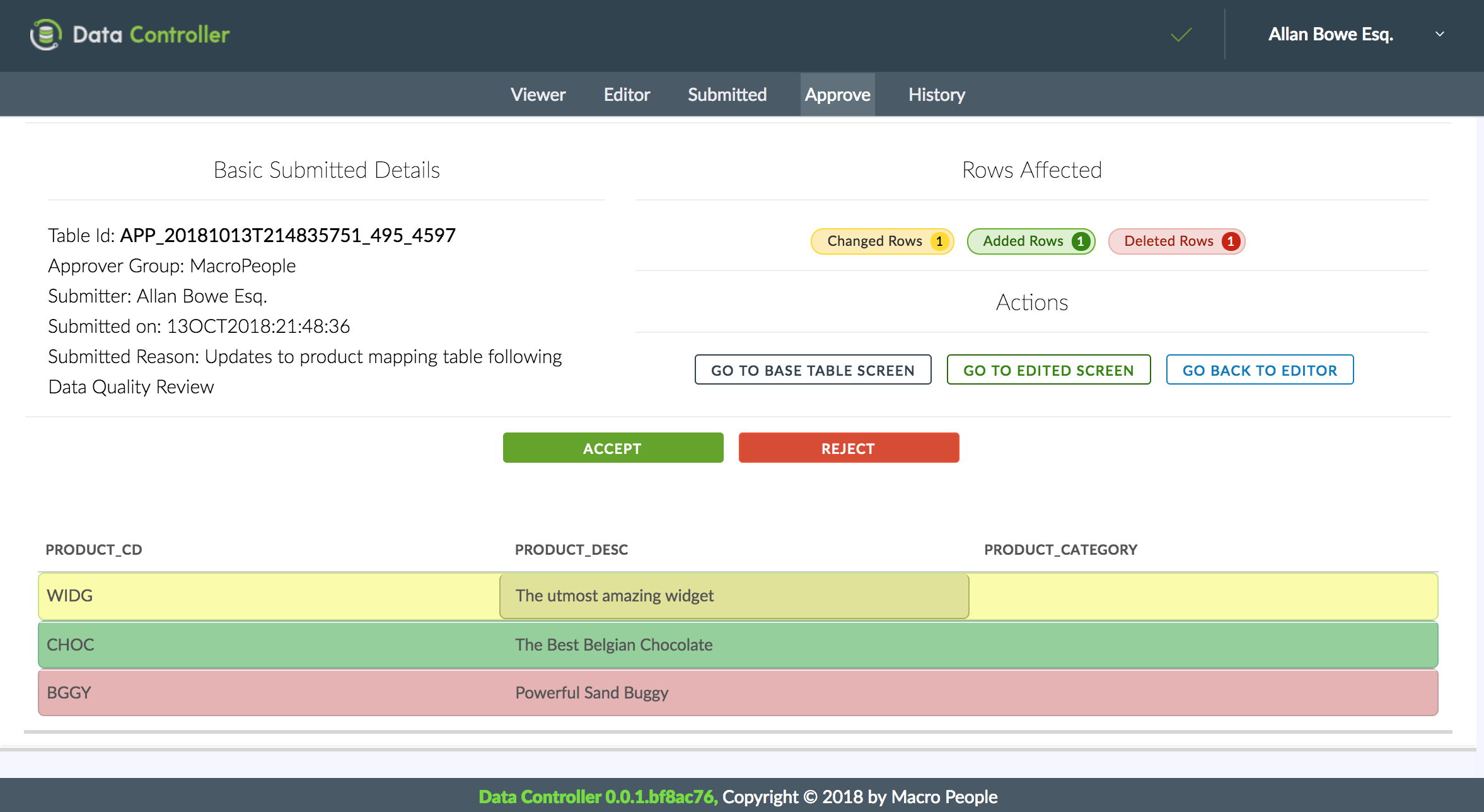Accept the submitted changes

pyautogui.click(x=613, y=448)
